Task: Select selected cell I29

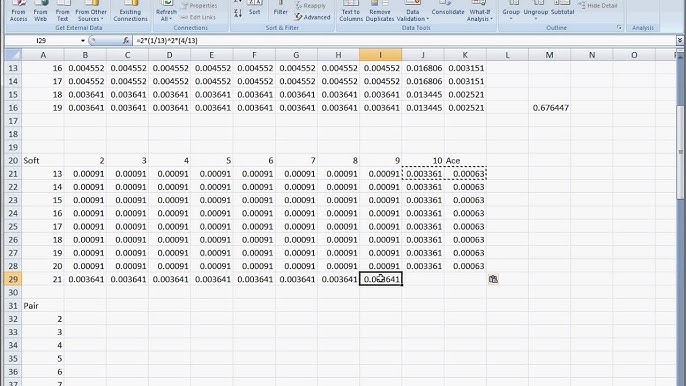Action: pos(381,279)
